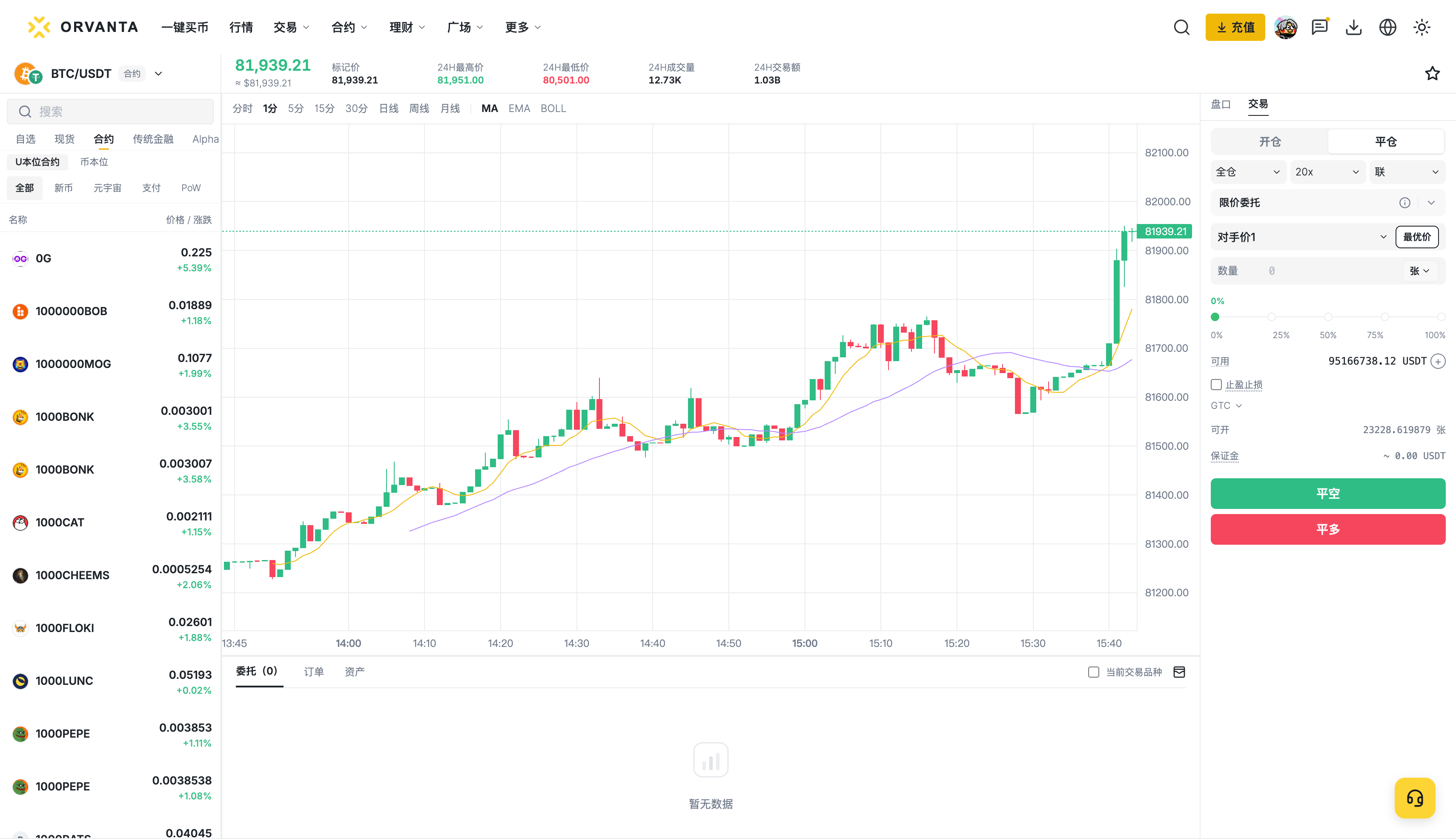The width and height of the screenshot is (1456, 839).
Task: Expand the 限价委托 order type chevron
Action: [x=1431, y=203]
